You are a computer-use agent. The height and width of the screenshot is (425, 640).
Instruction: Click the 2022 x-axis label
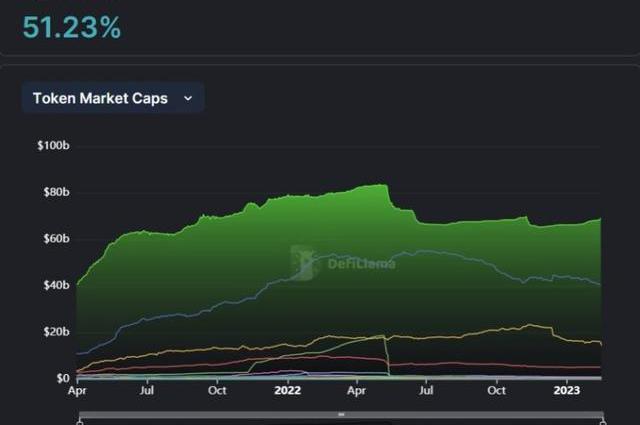[288, 393]
